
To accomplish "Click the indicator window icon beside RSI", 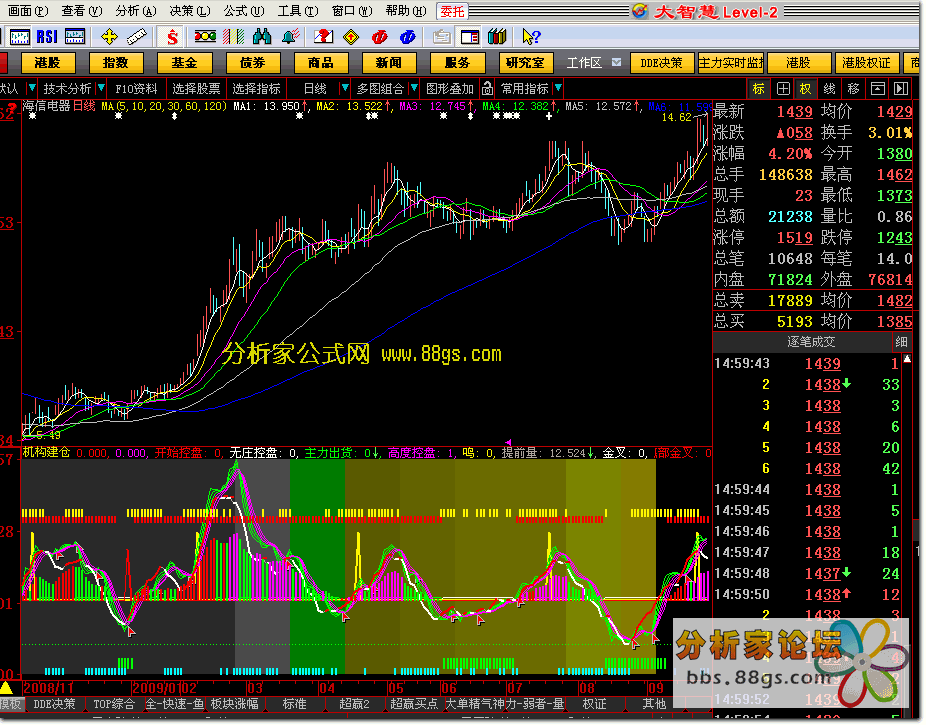I will click(x=74, y=37).
